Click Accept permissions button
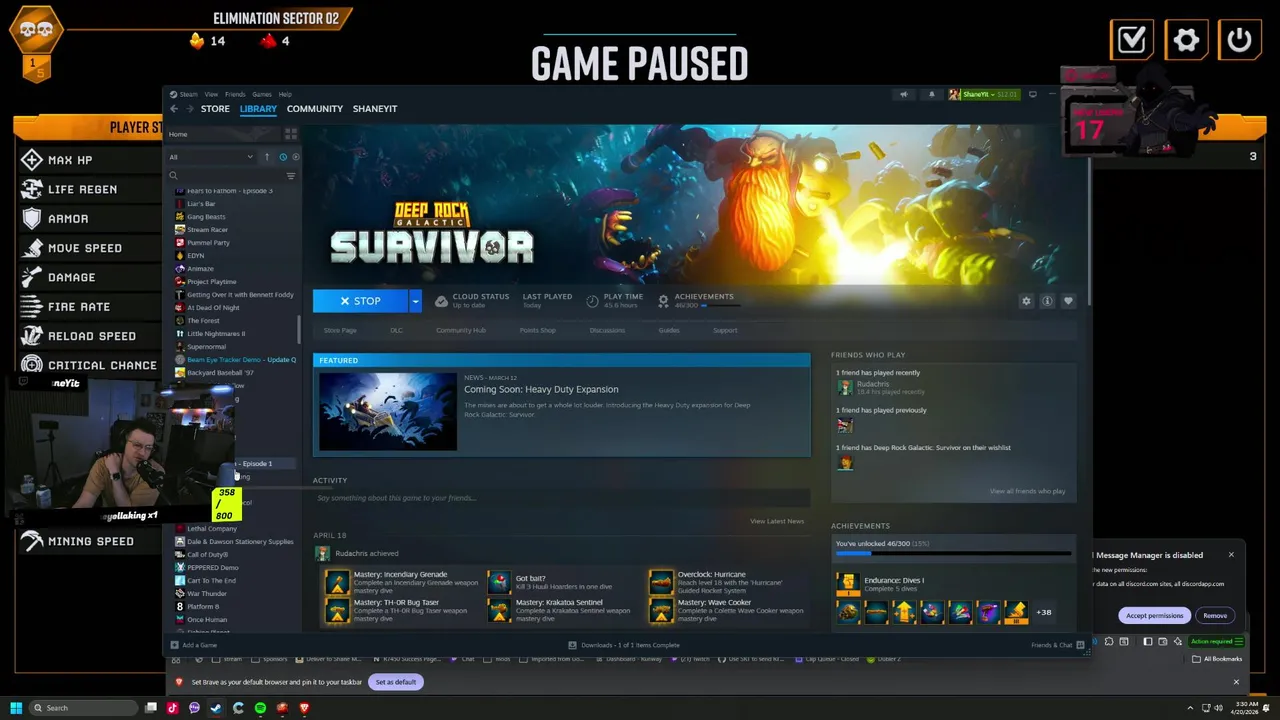The height and width of the screenshot is (720, 1280). pos(1155,616)
